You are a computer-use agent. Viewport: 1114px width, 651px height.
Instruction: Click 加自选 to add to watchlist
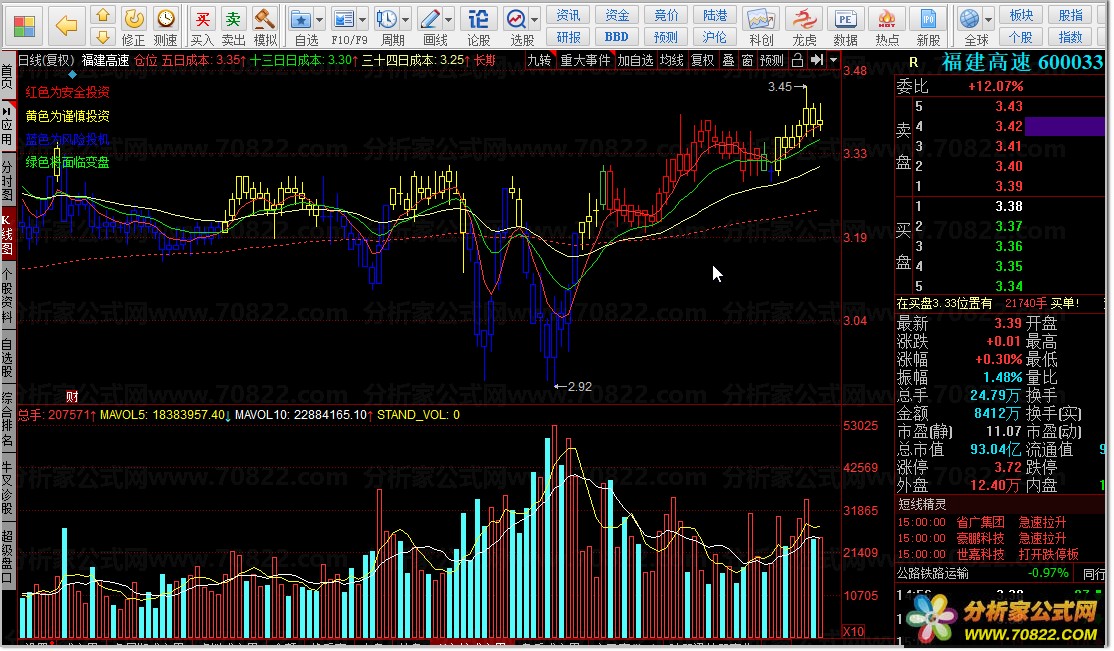[x=635, y=60]
